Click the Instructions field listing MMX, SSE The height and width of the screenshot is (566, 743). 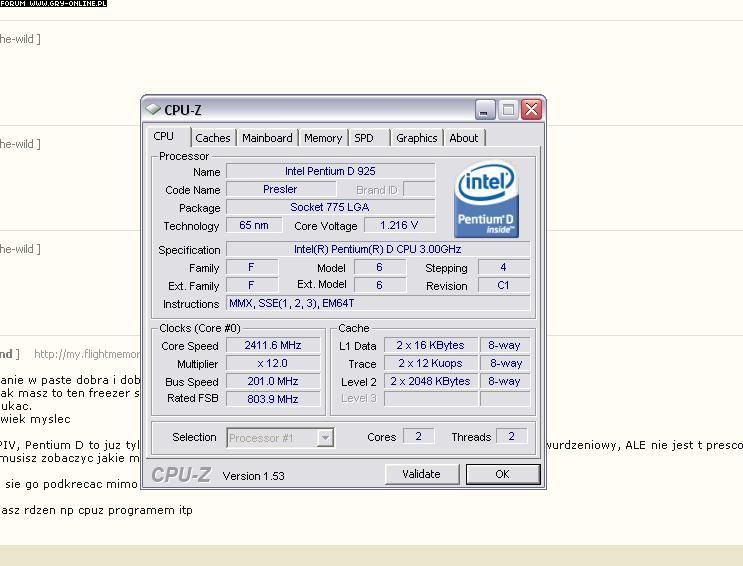click(378, 304)
